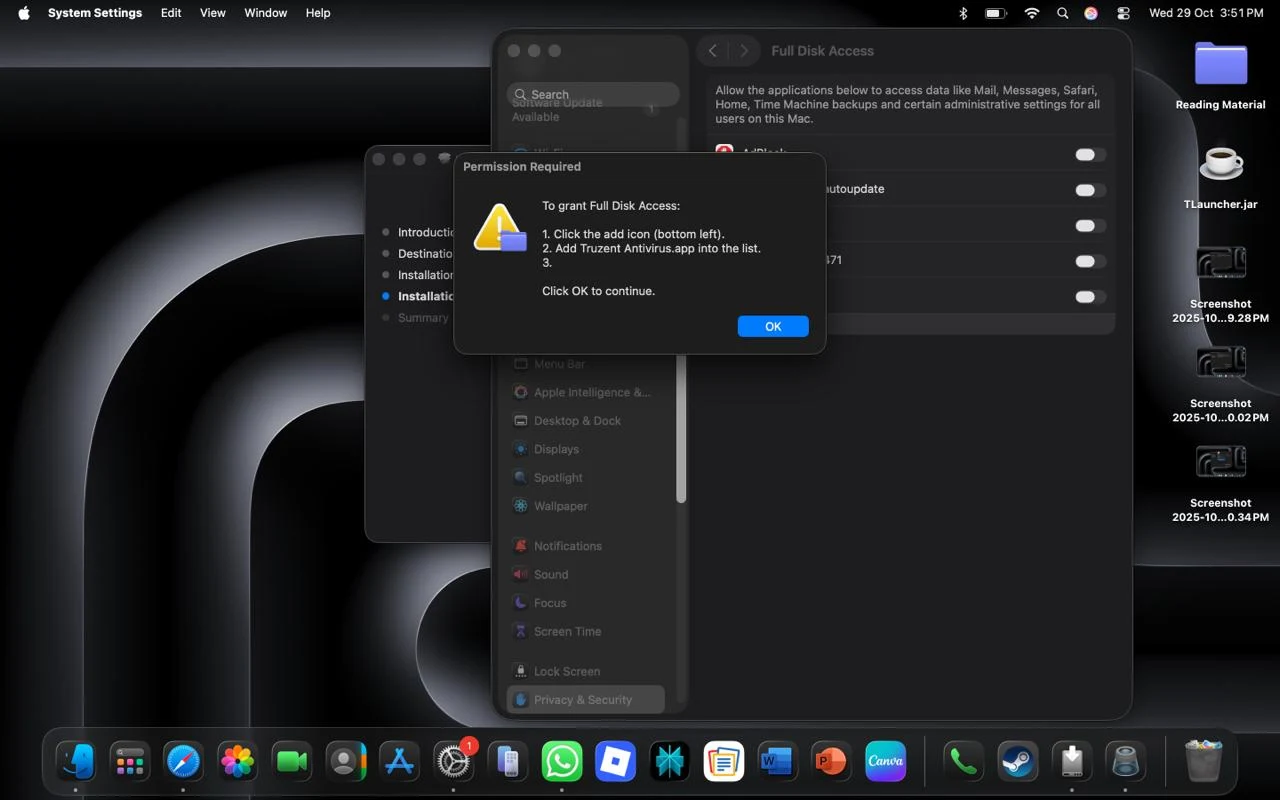The width and height of the screenshot is (1280, 800).
Task: Open Notifications settings in sidebar
Action: point(567,546)
